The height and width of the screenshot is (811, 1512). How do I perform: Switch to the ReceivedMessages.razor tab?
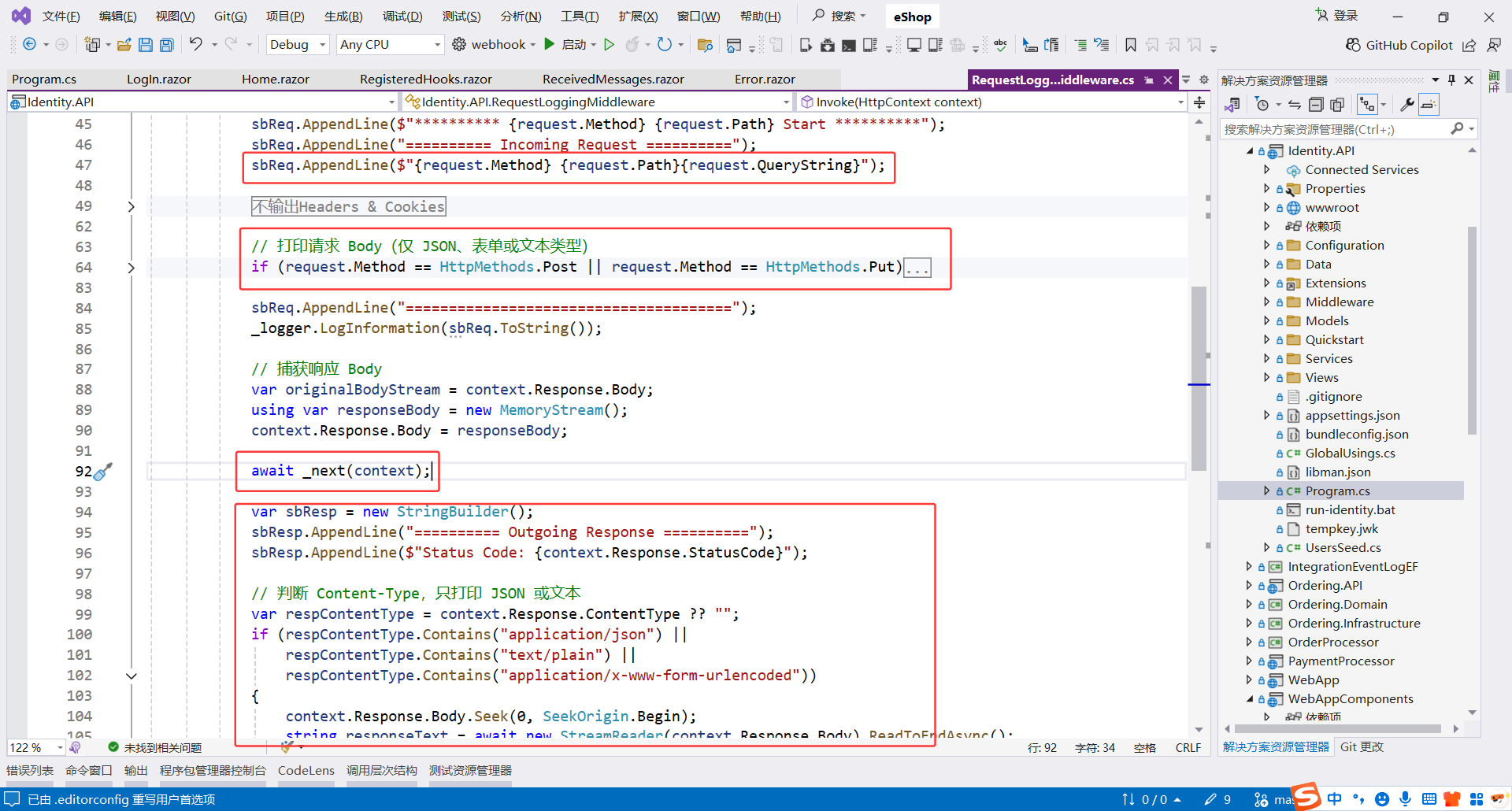pyautogui.click(x=613, y=80)
